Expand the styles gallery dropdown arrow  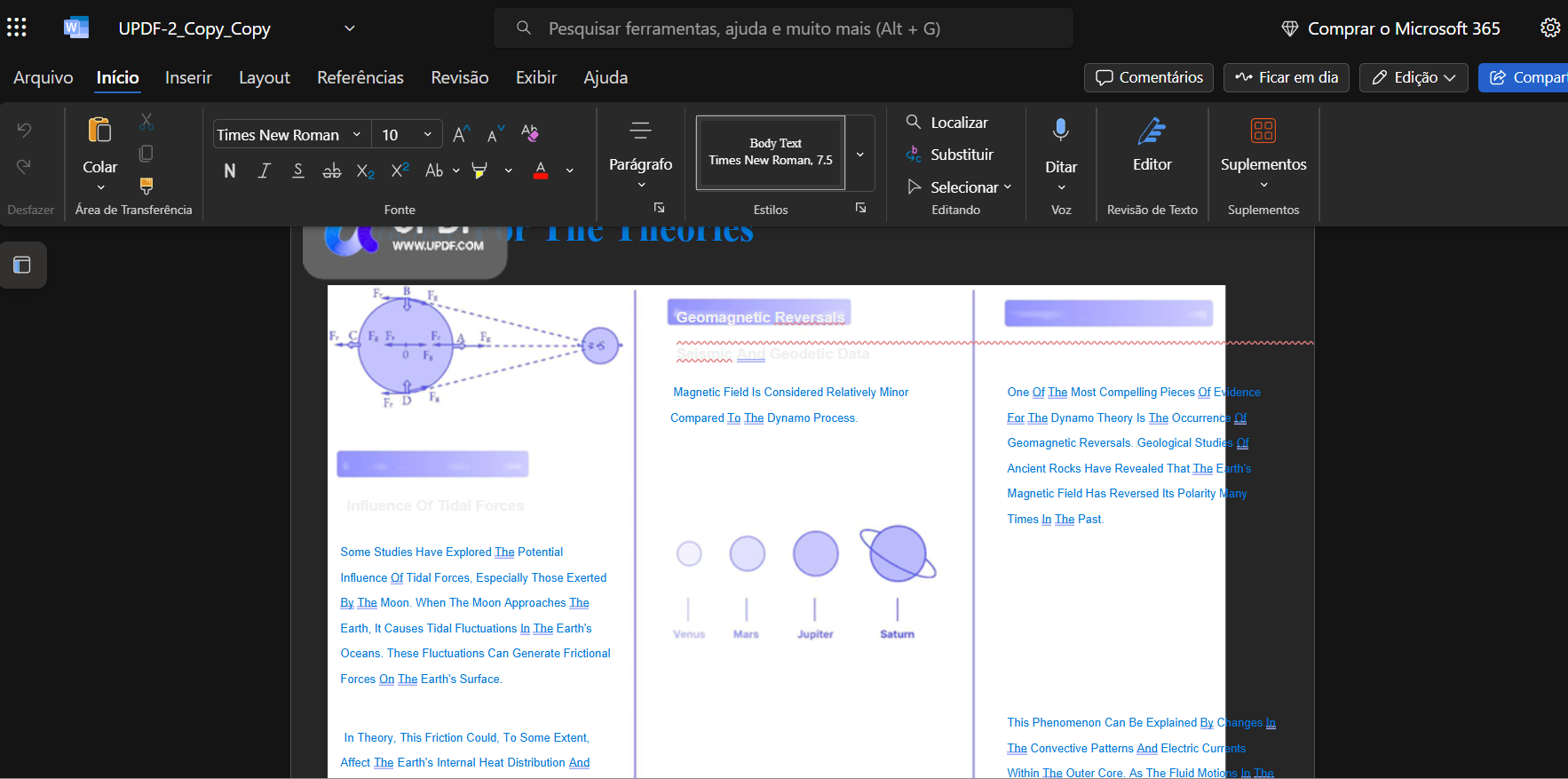860,154
